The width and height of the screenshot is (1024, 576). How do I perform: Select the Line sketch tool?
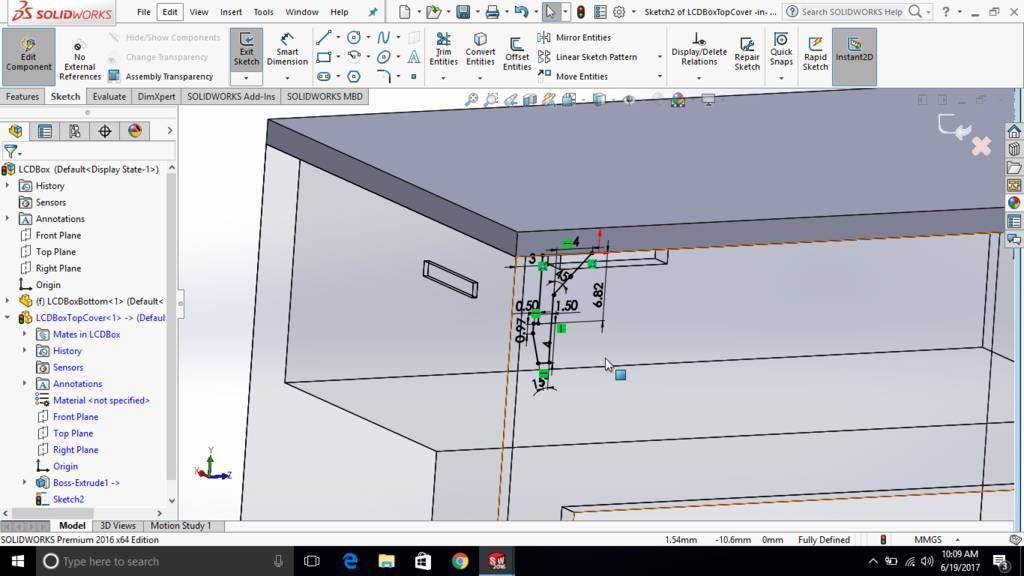[323, 37]
